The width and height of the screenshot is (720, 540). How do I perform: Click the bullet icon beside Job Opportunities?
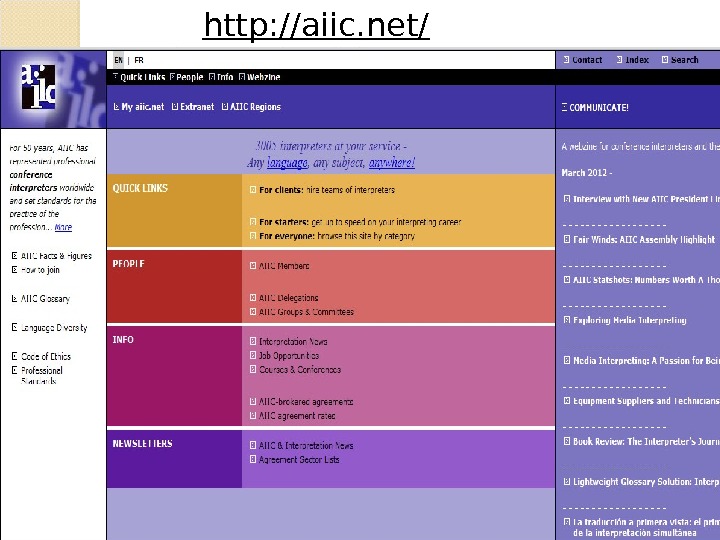click(x=253, y=355)
